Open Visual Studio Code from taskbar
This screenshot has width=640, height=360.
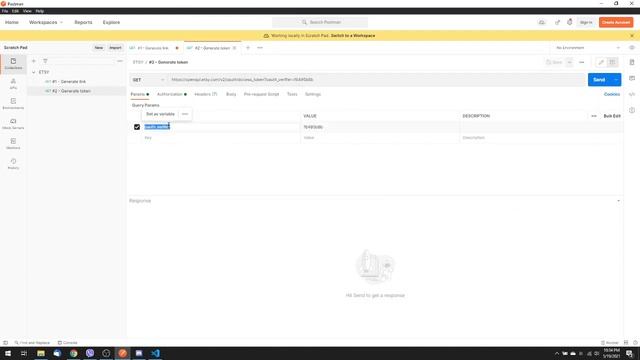156,353
